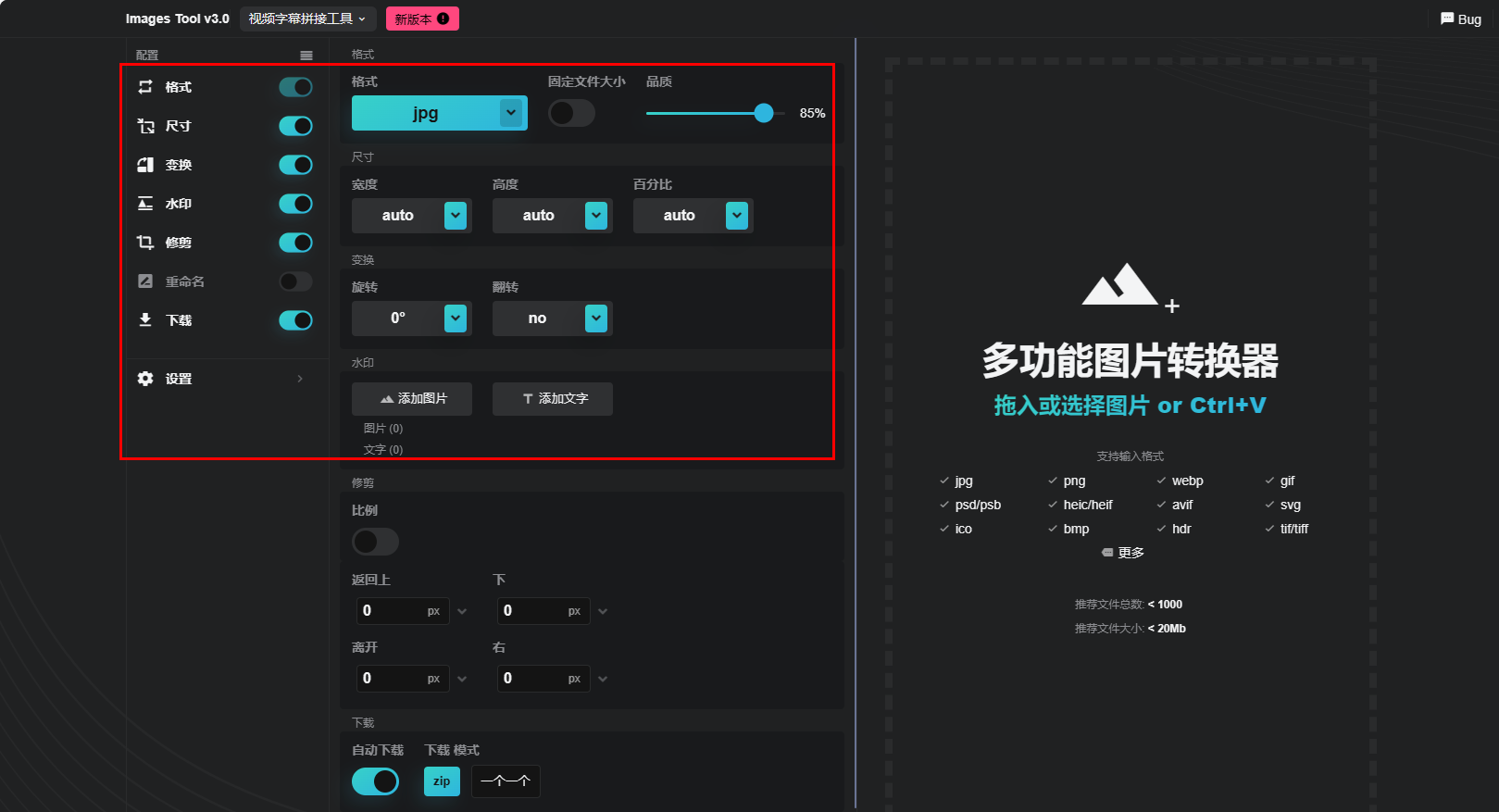Viewport: 1499px width, 812px height.
Task: Turn off the 自动下载 switch
Action: tap(375, 781)
